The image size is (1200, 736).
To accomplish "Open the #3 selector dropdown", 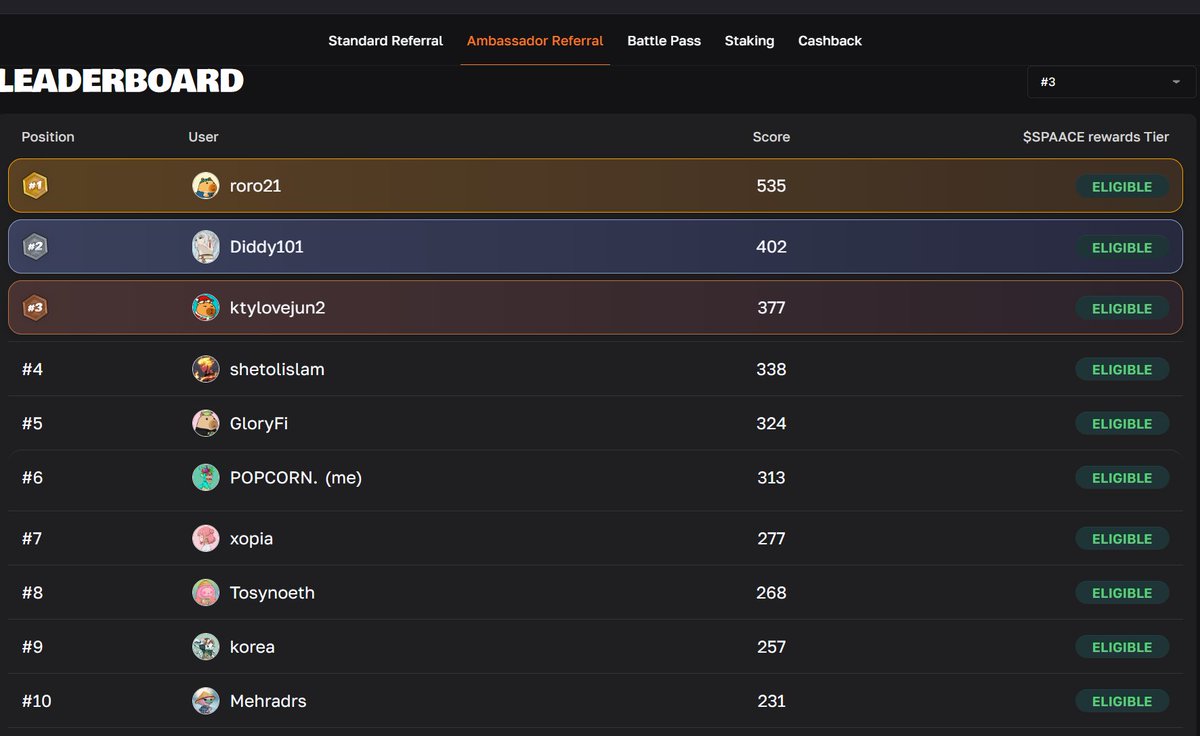I will 1110,82.
